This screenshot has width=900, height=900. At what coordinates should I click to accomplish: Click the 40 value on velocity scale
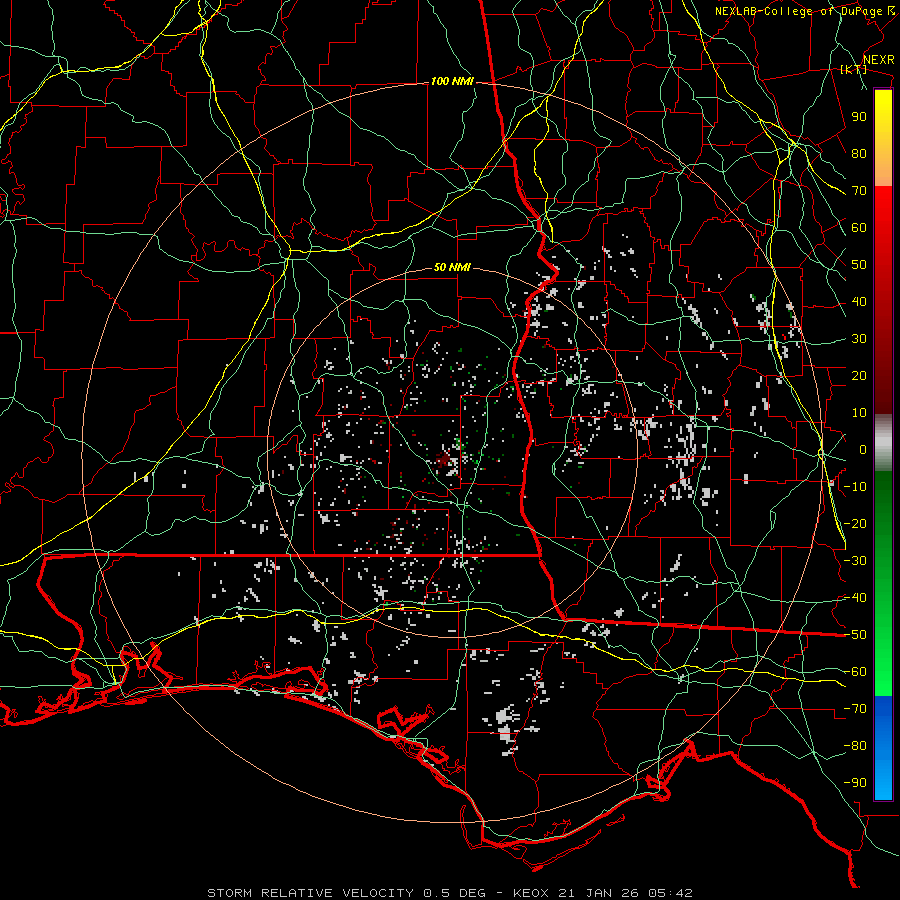click(x=859, y=302)
